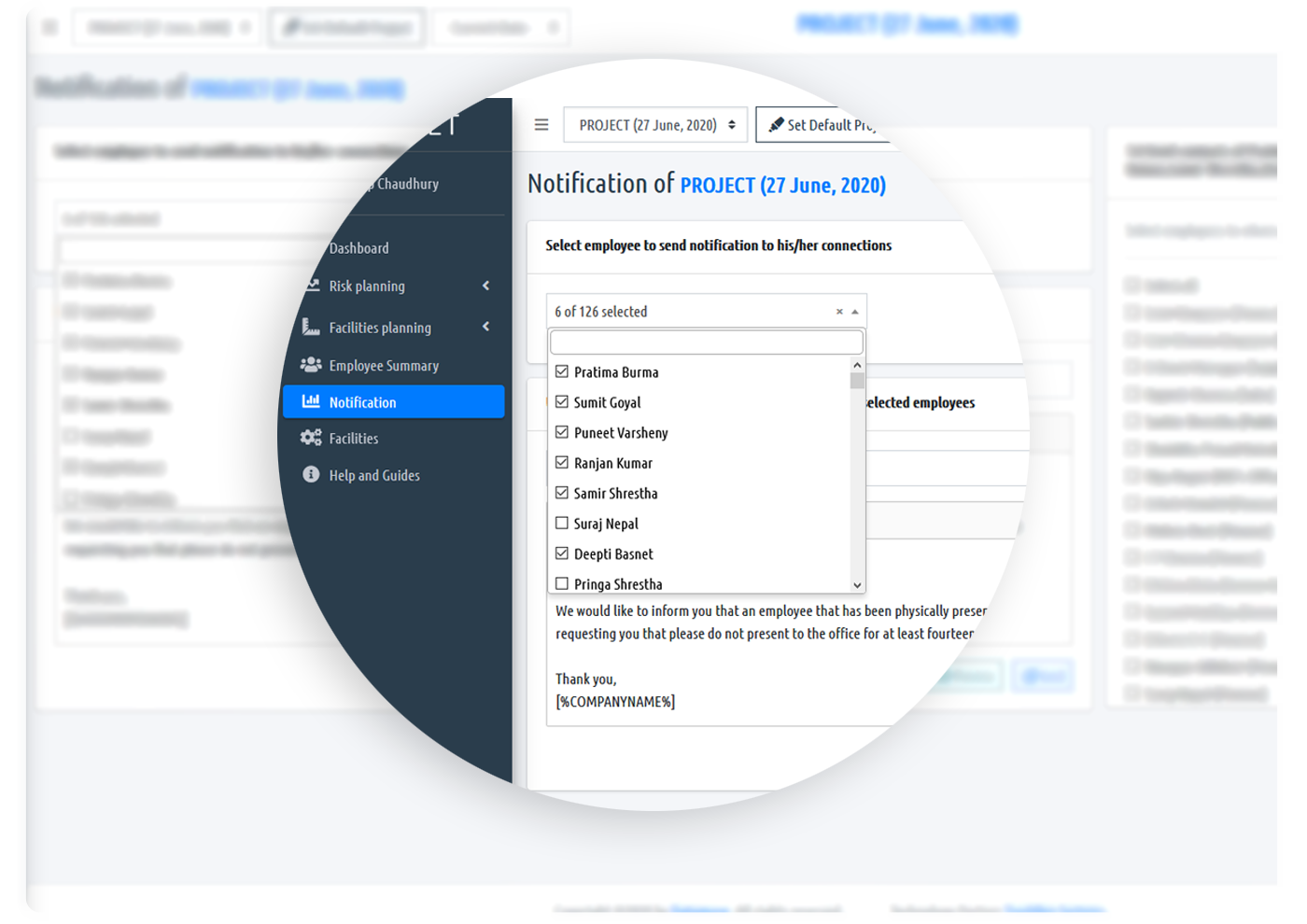The width and height of the screenshot is (1307, 924).
Task: Click the Risk planning chart icon
Action: [312, 286]
